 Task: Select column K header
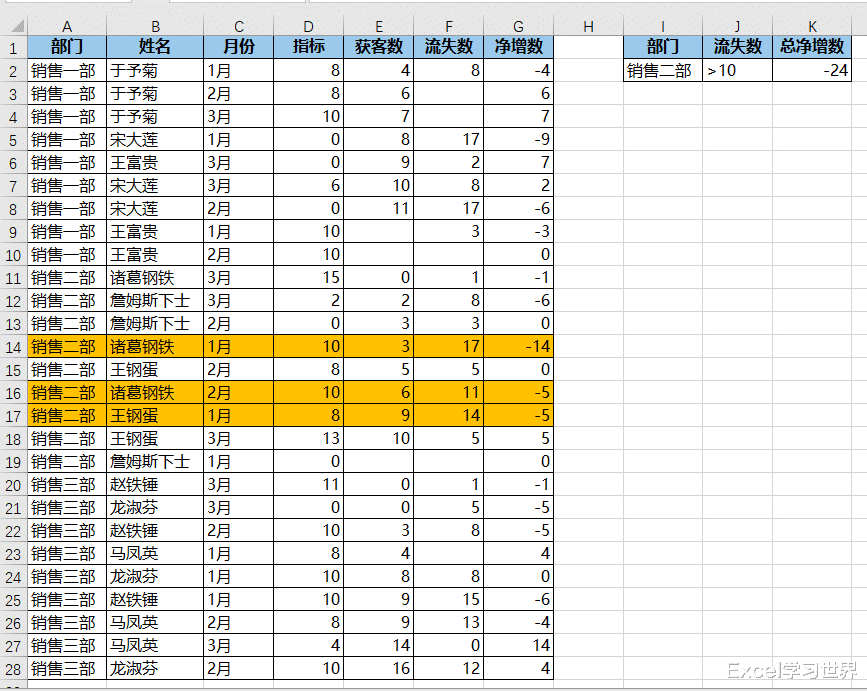[x=812, y=26]
